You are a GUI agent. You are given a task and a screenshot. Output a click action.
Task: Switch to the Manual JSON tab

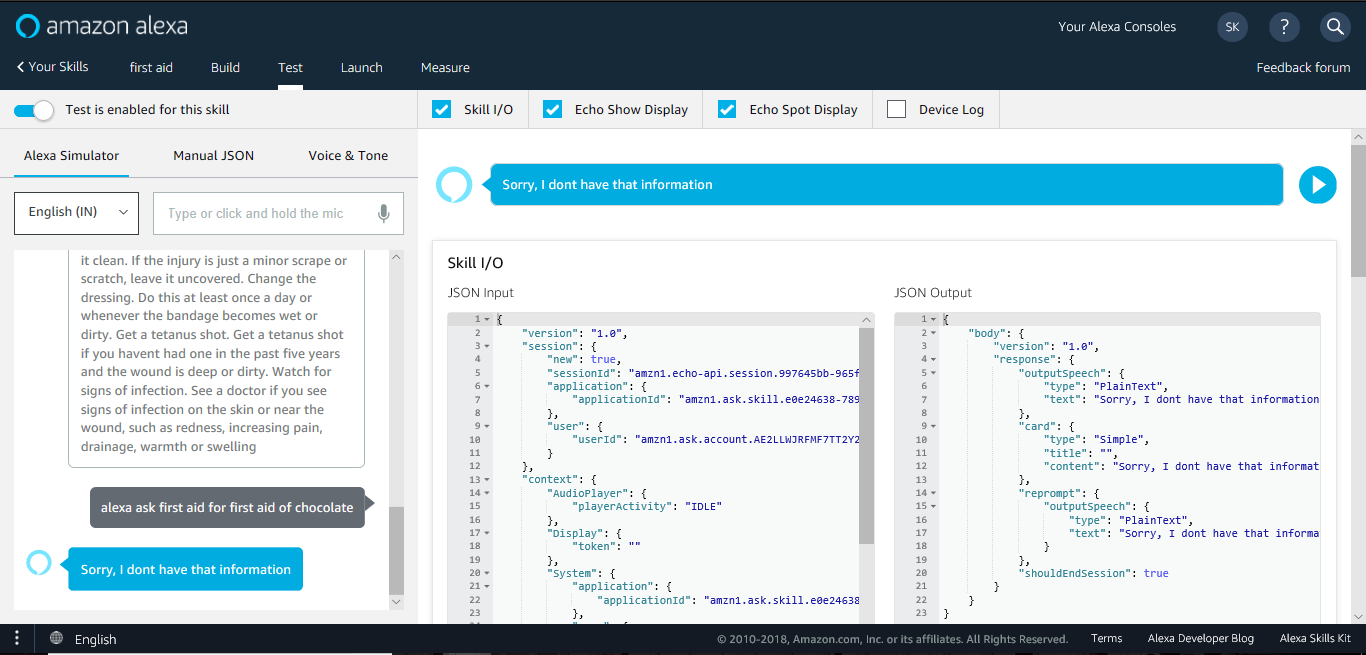(x=213, y=155)
